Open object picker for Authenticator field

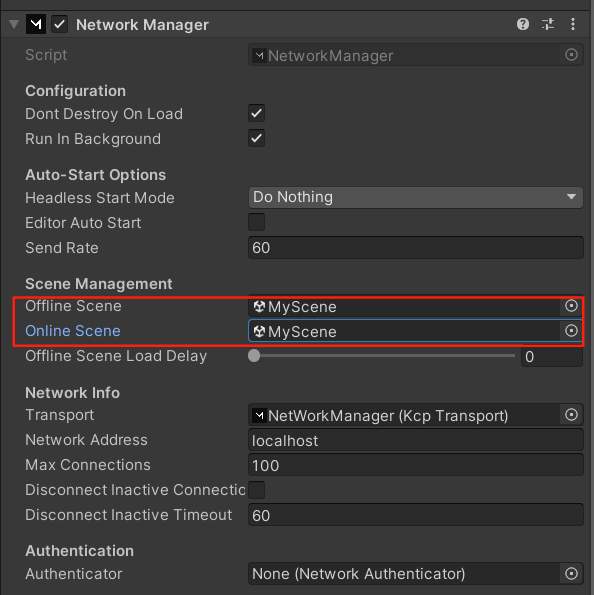coord(571,573)
